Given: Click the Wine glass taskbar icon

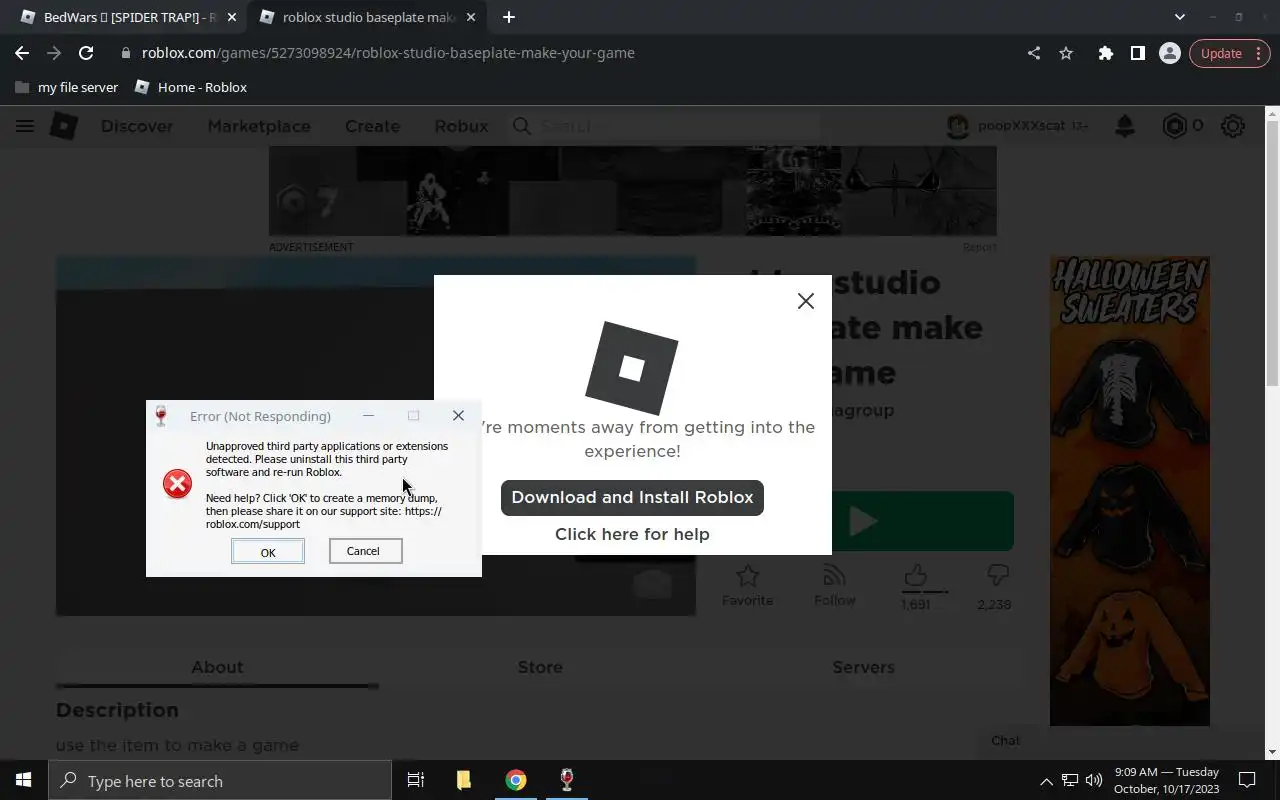Looking at the screenshot, I should coord(566,780).
